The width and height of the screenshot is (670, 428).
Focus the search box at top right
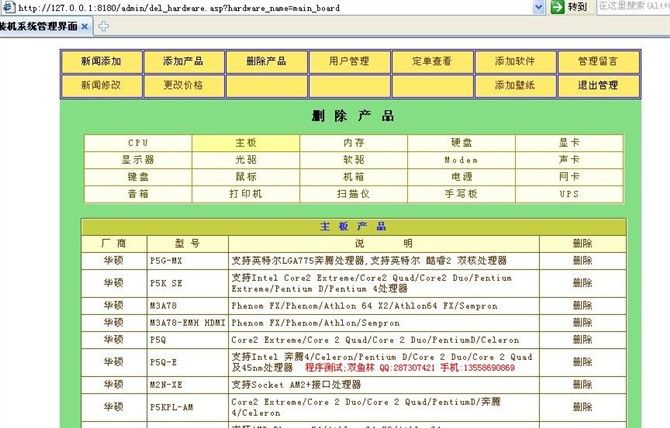[633, 6]
